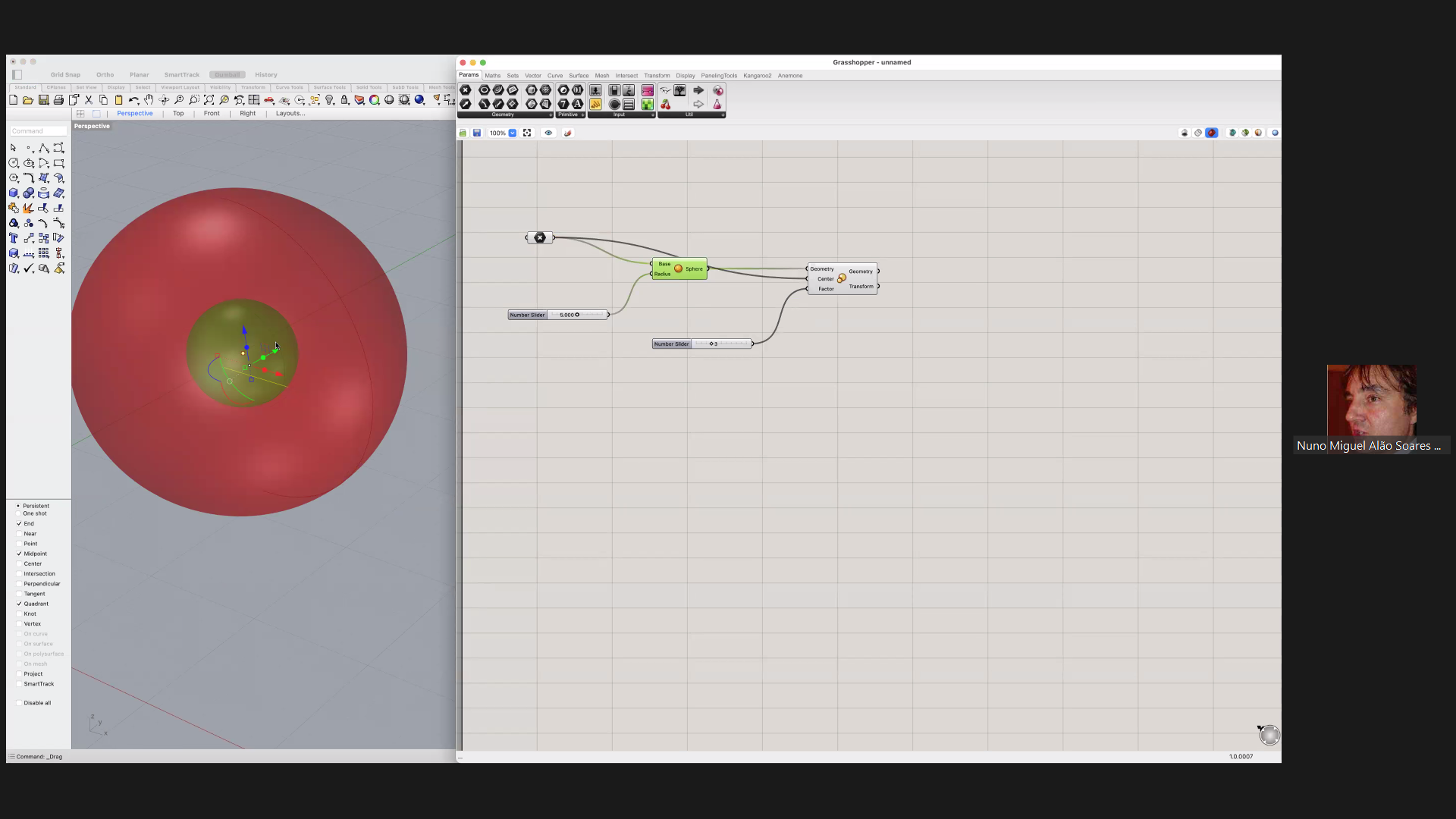
Task: Toggle the Midpoint snap checkbox
Action: [20, 554]
